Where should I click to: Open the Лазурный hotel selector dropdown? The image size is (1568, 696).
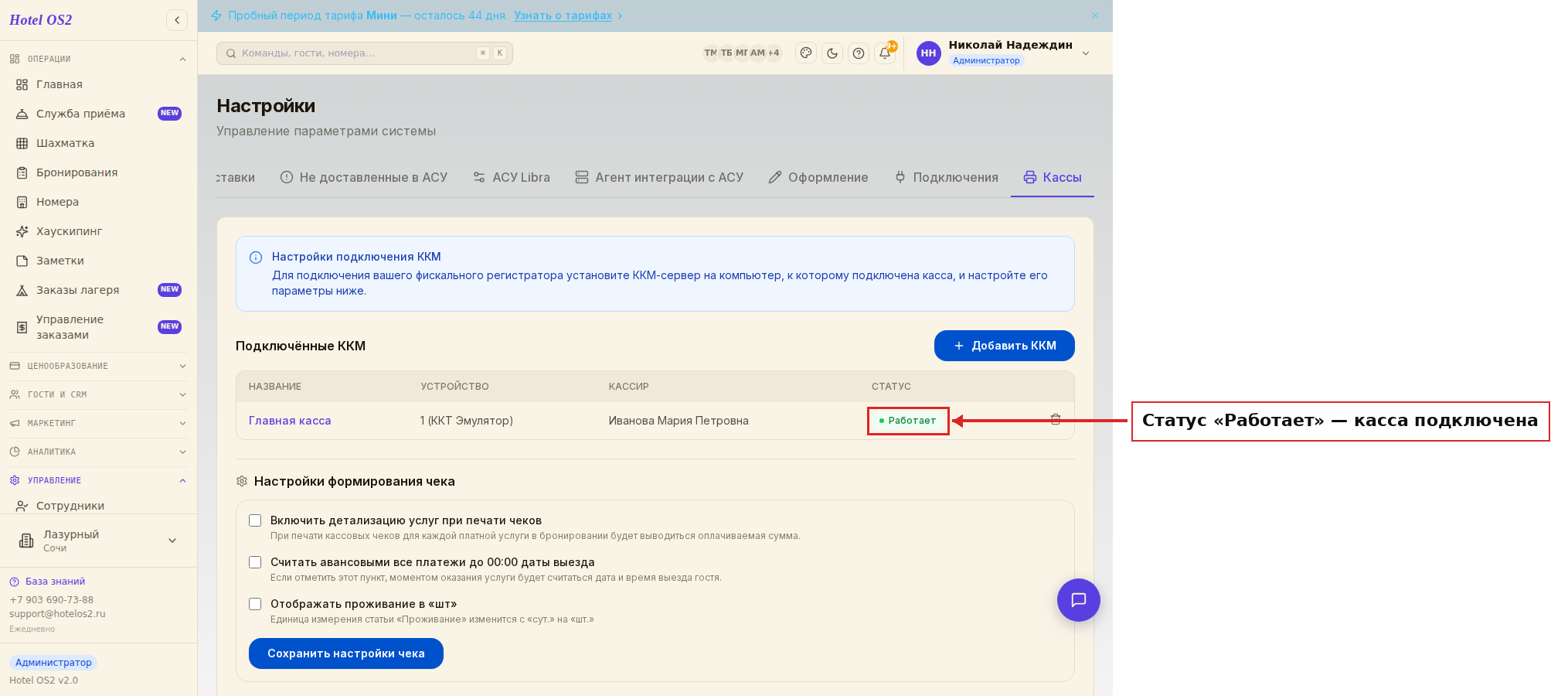click(98, 541)
